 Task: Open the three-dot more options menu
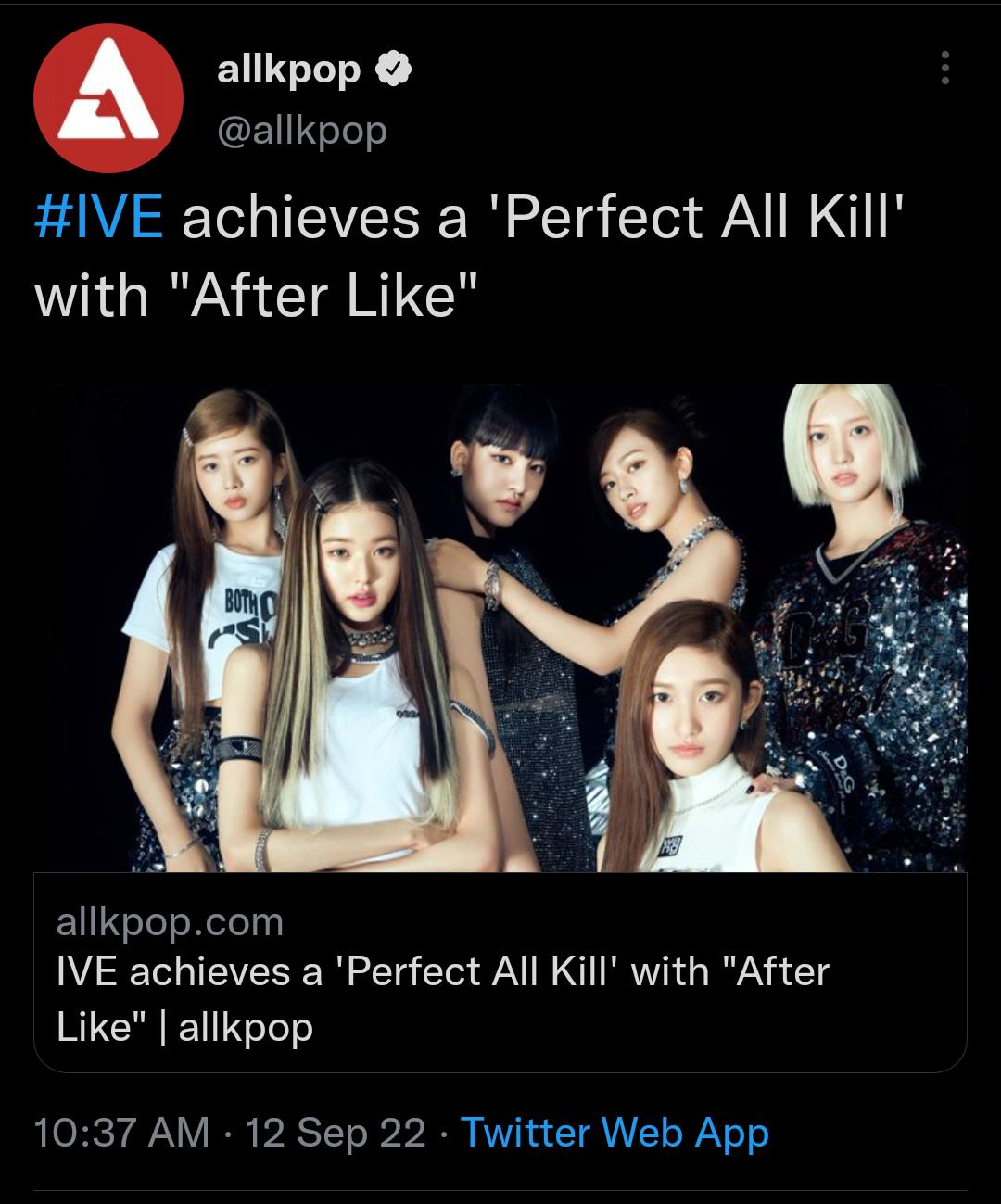pyautogui.click(x=944, y=68)
